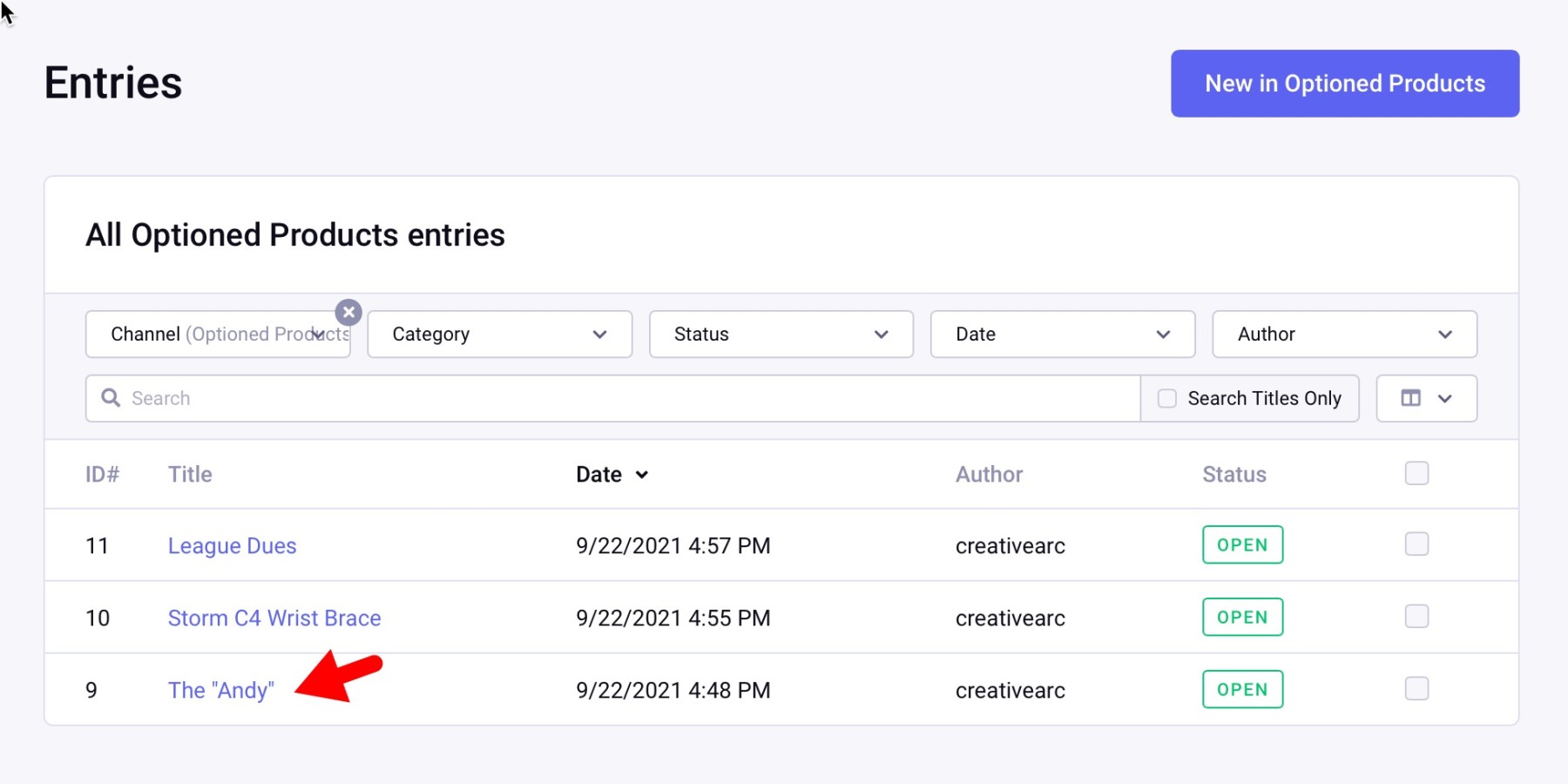Open the League Dues entry
This screenshot has width=1568, height=784.
tap(232, 545)
